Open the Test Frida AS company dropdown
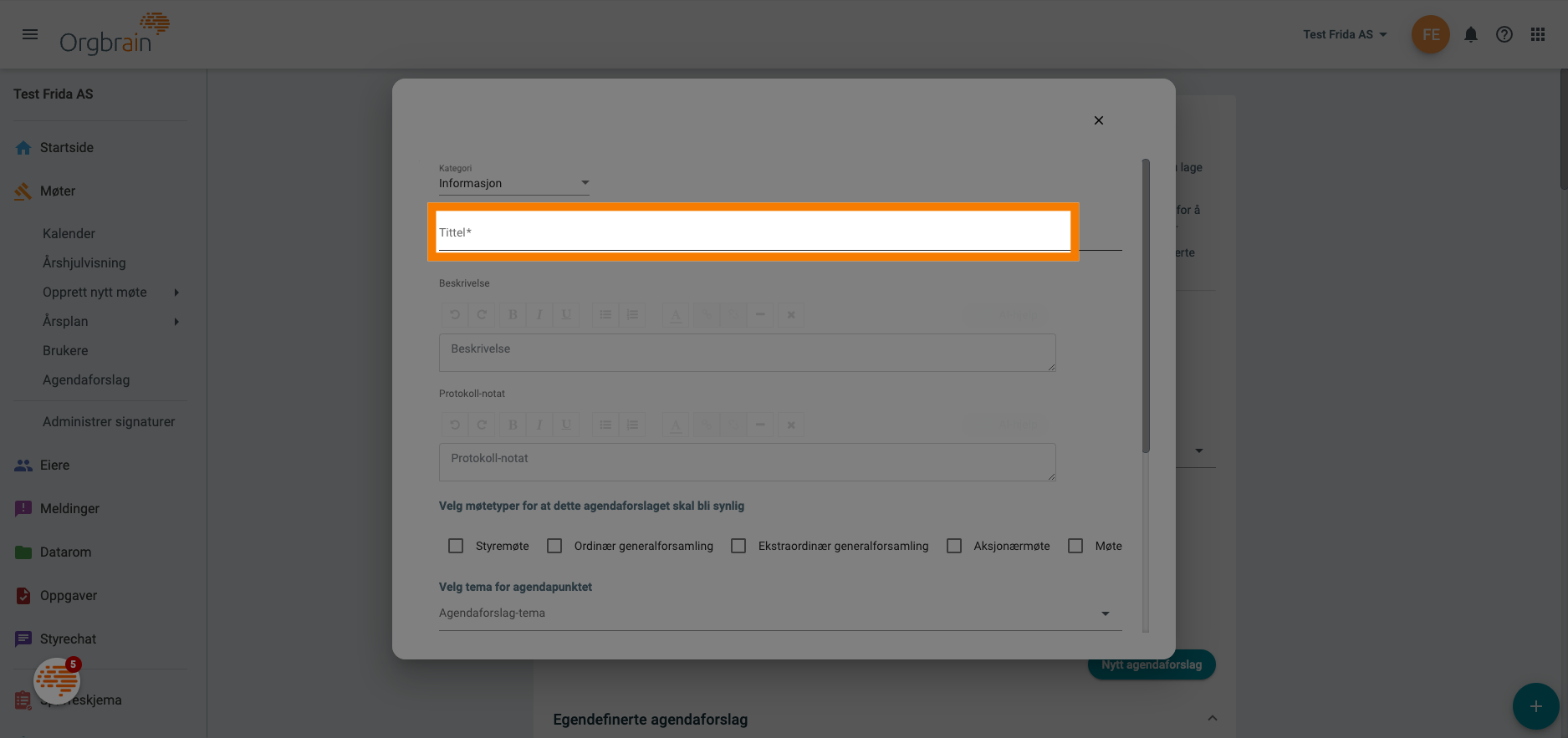This screenshot has height=738, width=1568. 1345,34
